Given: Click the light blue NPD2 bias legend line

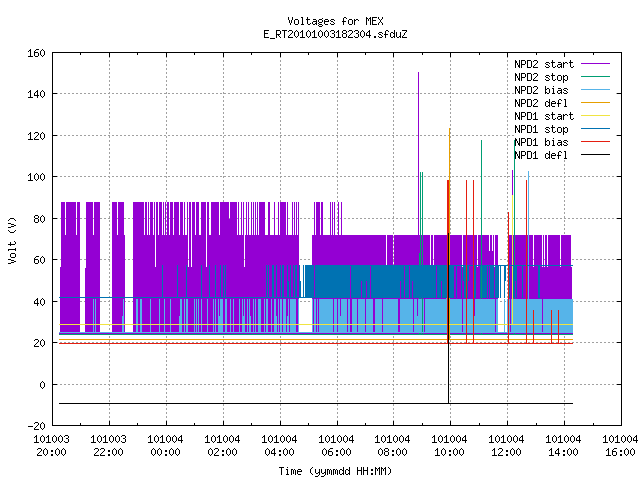Looking at the screenshot, I should click(595, 90).
